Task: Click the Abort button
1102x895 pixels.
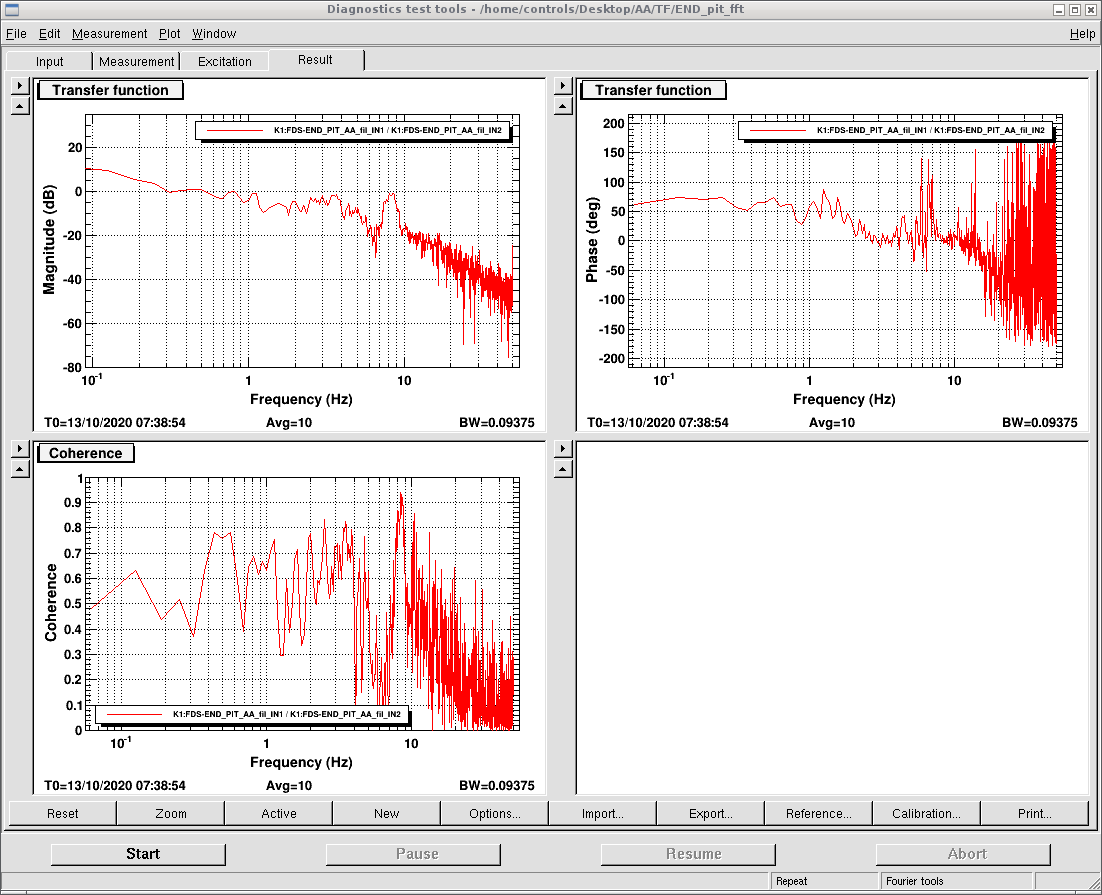Action: click(x=963, y=854)
